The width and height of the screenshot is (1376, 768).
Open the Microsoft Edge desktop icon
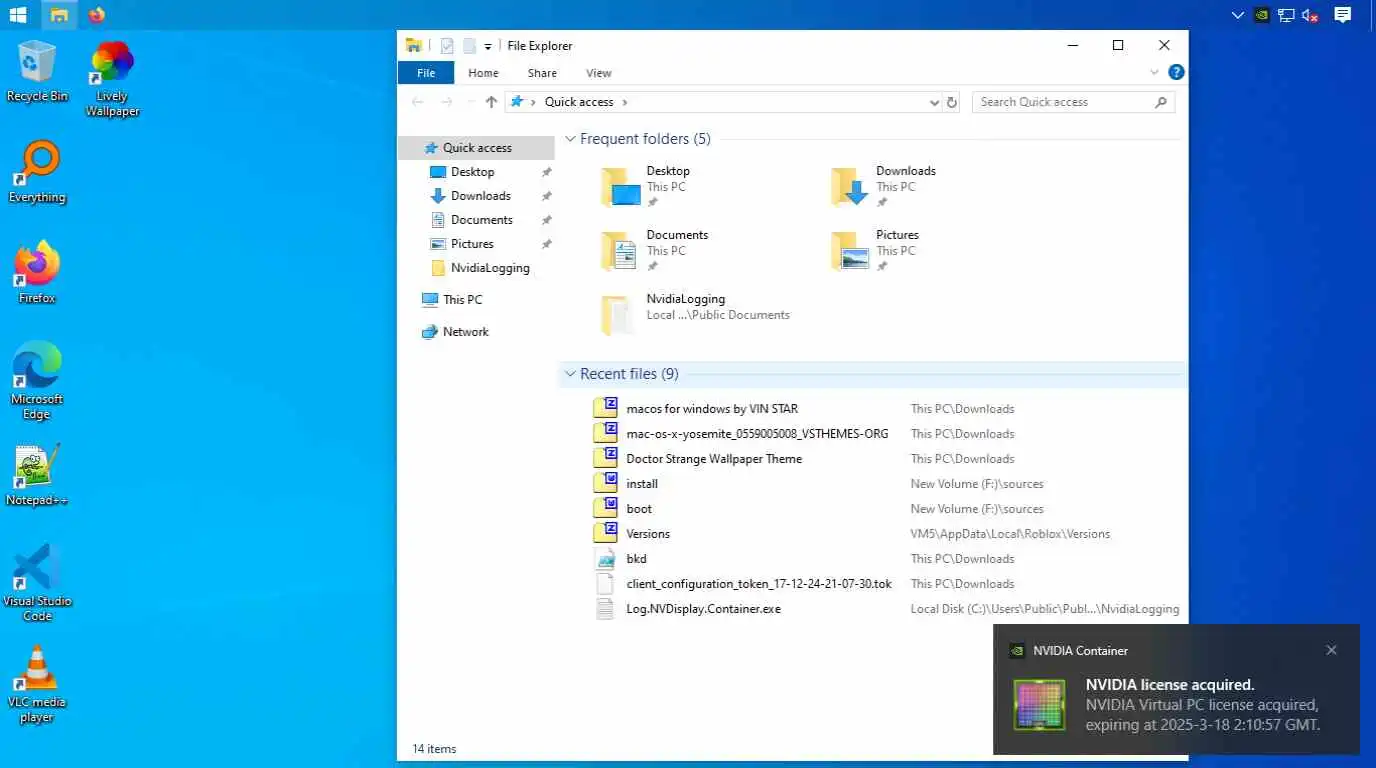coord(37,381)
